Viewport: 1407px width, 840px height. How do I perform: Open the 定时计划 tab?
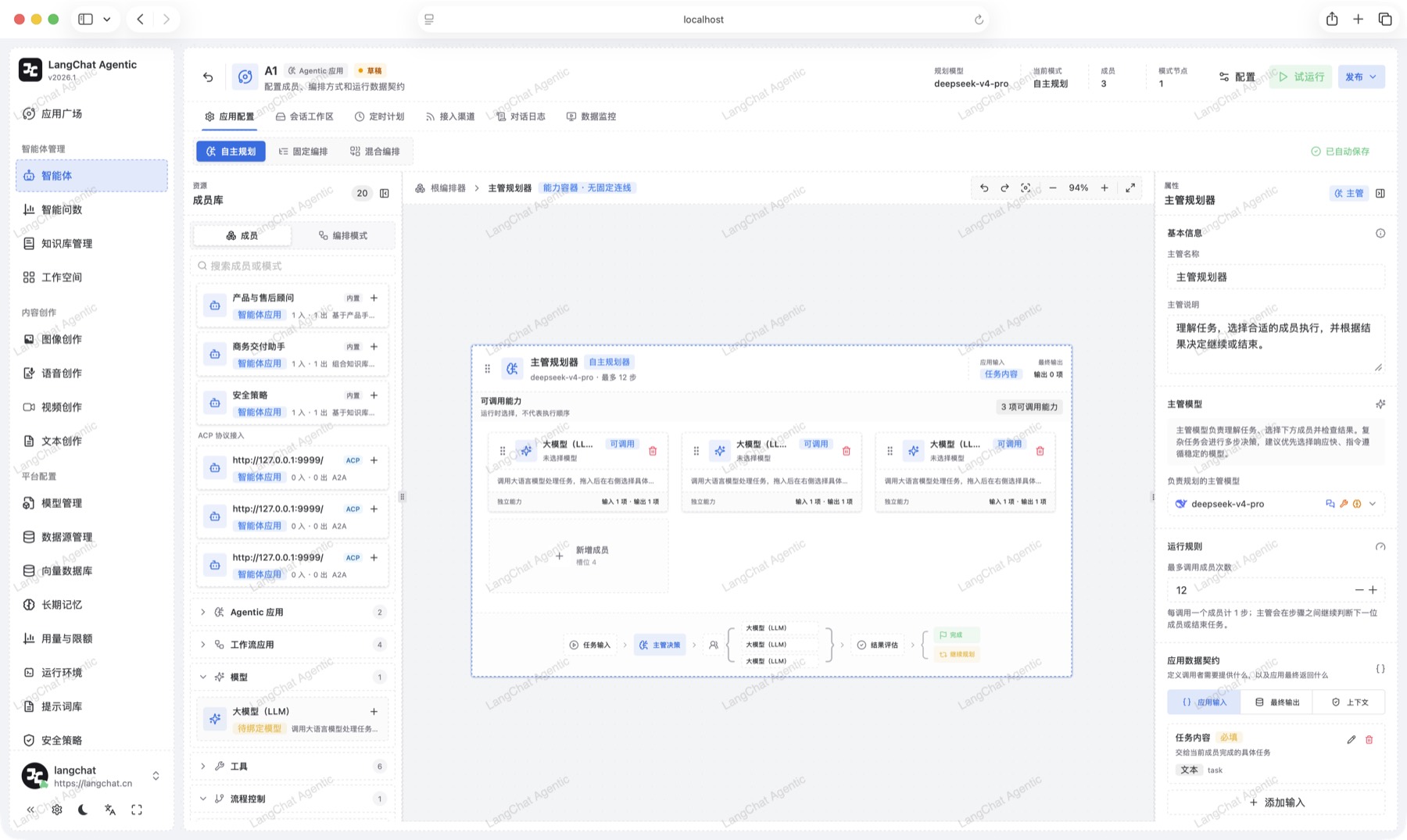tap(379, 116)
